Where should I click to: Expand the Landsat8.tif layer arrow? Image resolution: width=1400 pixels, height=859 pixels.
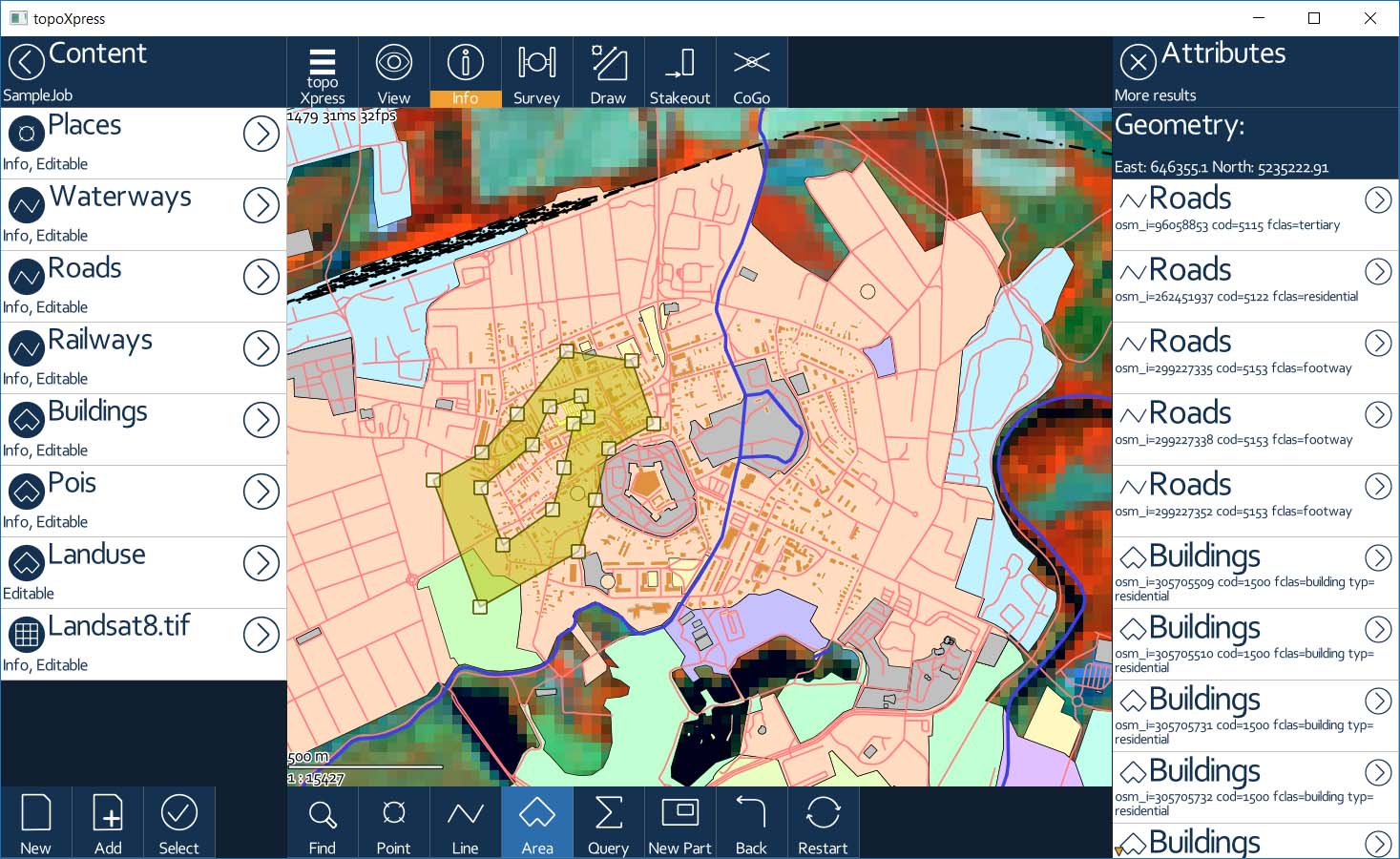tap(261, 635)
